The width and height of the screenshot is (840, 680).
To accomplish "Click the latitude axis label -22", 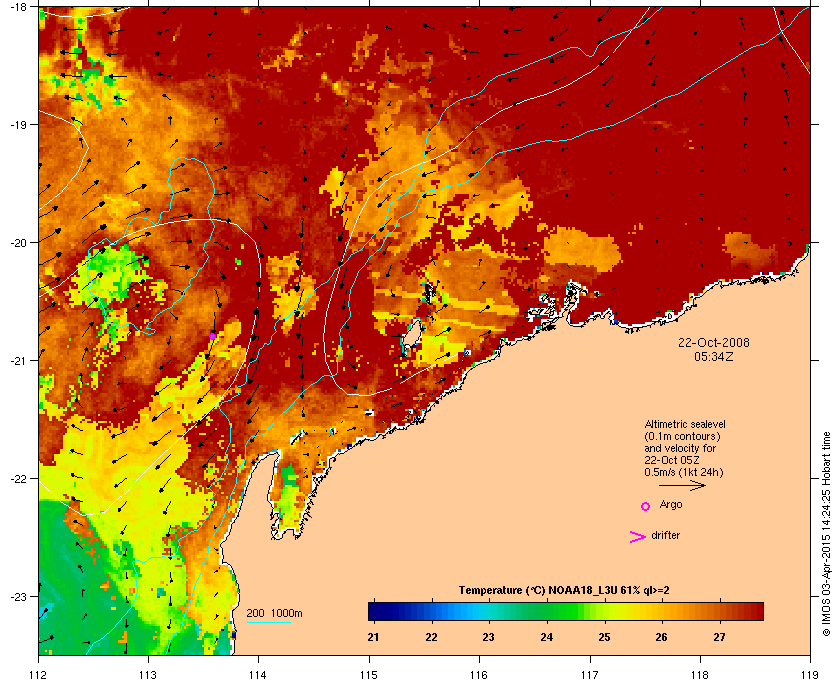I will pyautogui.click(x=19, y=479).
